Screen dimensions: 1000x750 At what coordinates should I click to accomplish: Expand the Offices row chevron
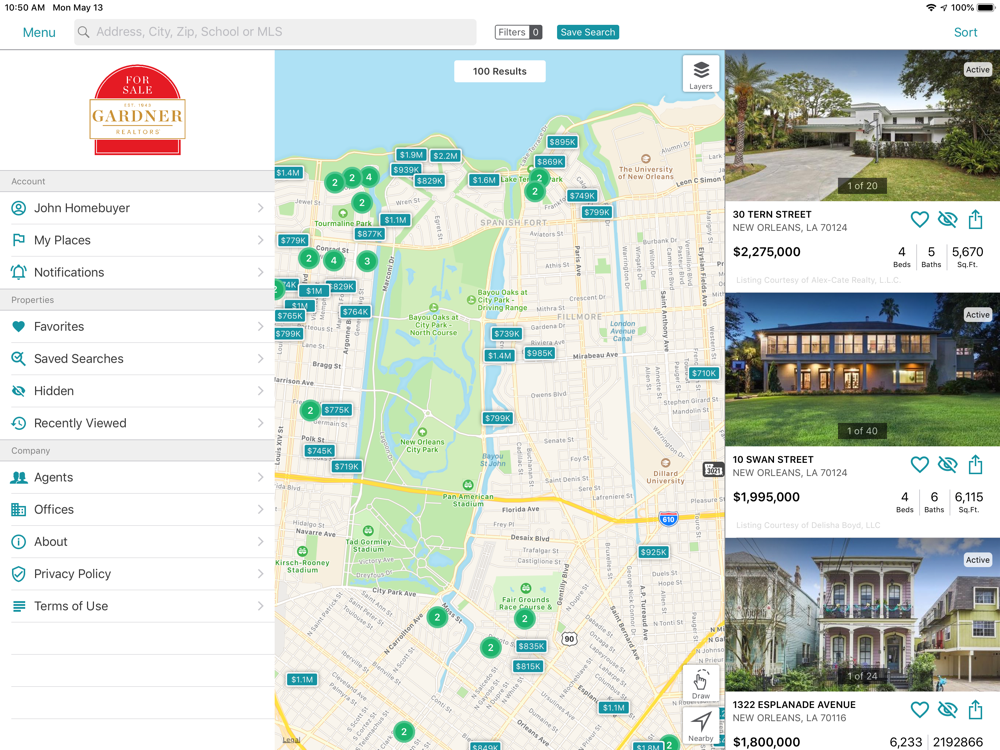(261, 510)
